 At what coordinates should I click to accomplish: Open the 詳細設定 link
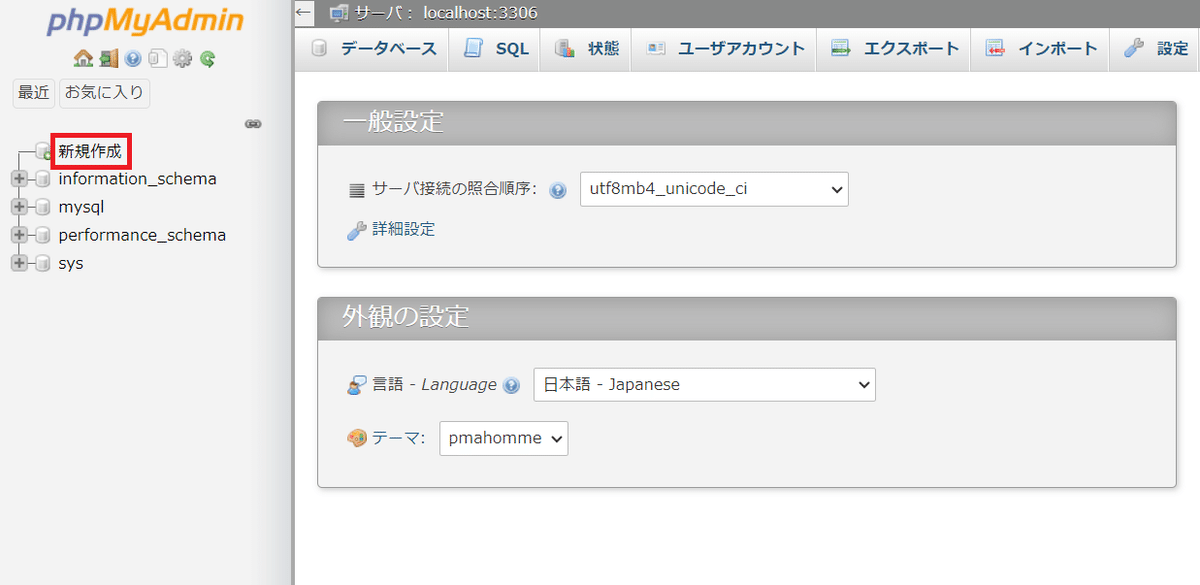tap(404, 230)
